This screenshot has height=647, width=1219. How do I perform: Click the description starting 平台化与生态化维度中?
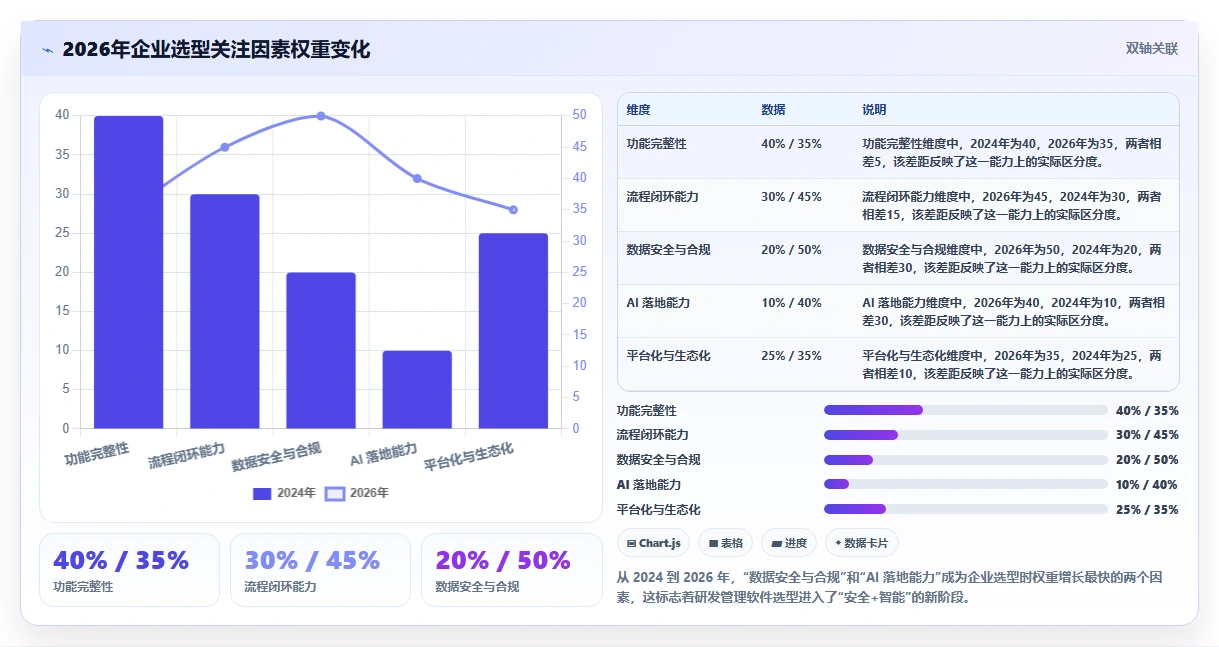point(1012,364)
